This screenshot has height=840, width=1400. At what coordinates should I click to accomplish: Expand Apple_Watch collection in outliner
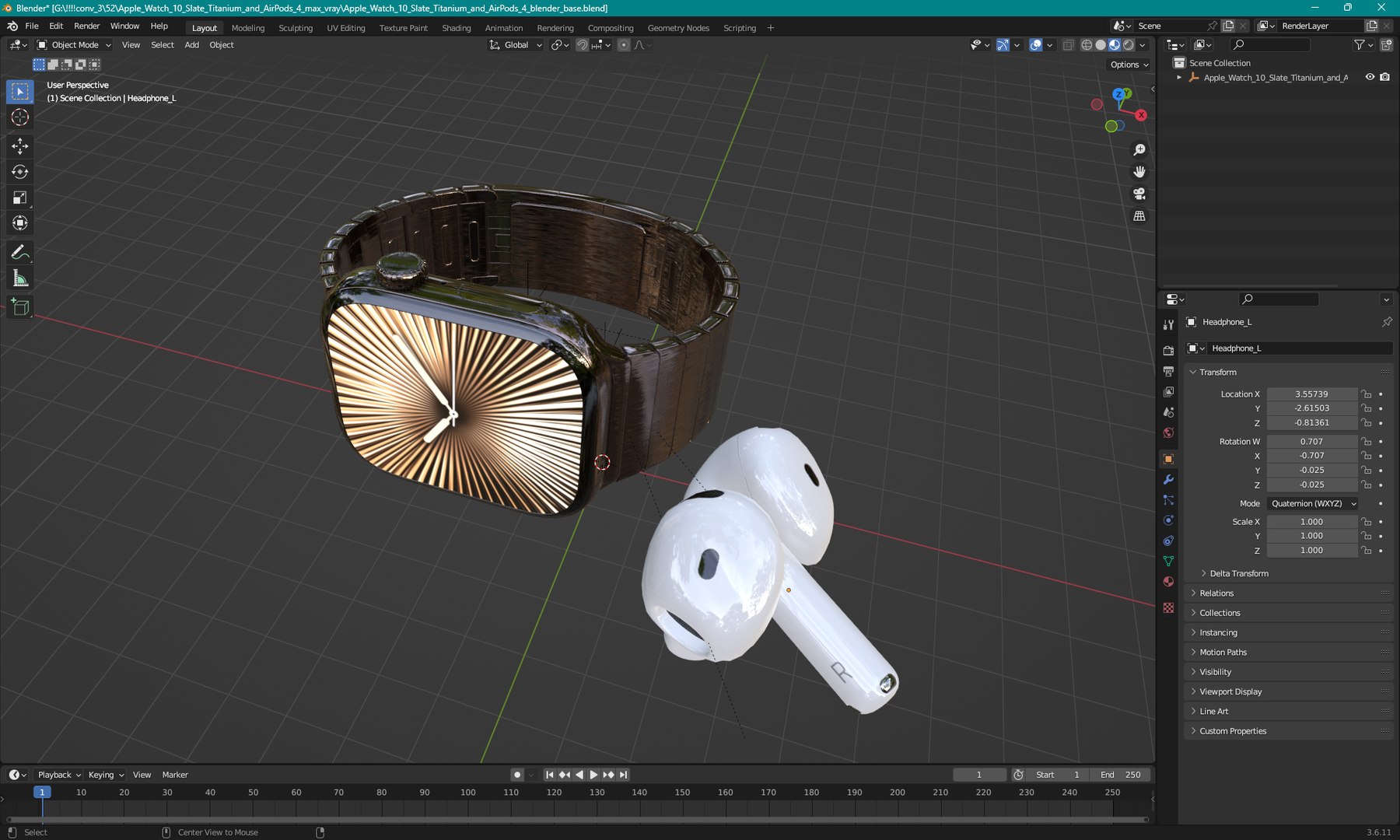tap(1179, 78)
